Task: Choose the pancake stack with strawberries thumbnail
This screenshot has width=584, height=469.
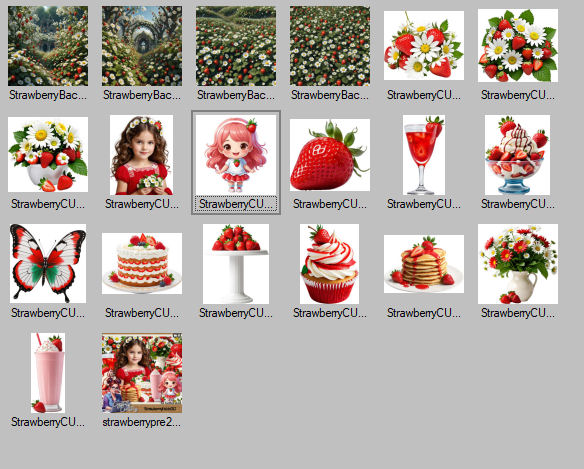Action: click(x=424, y=264)
